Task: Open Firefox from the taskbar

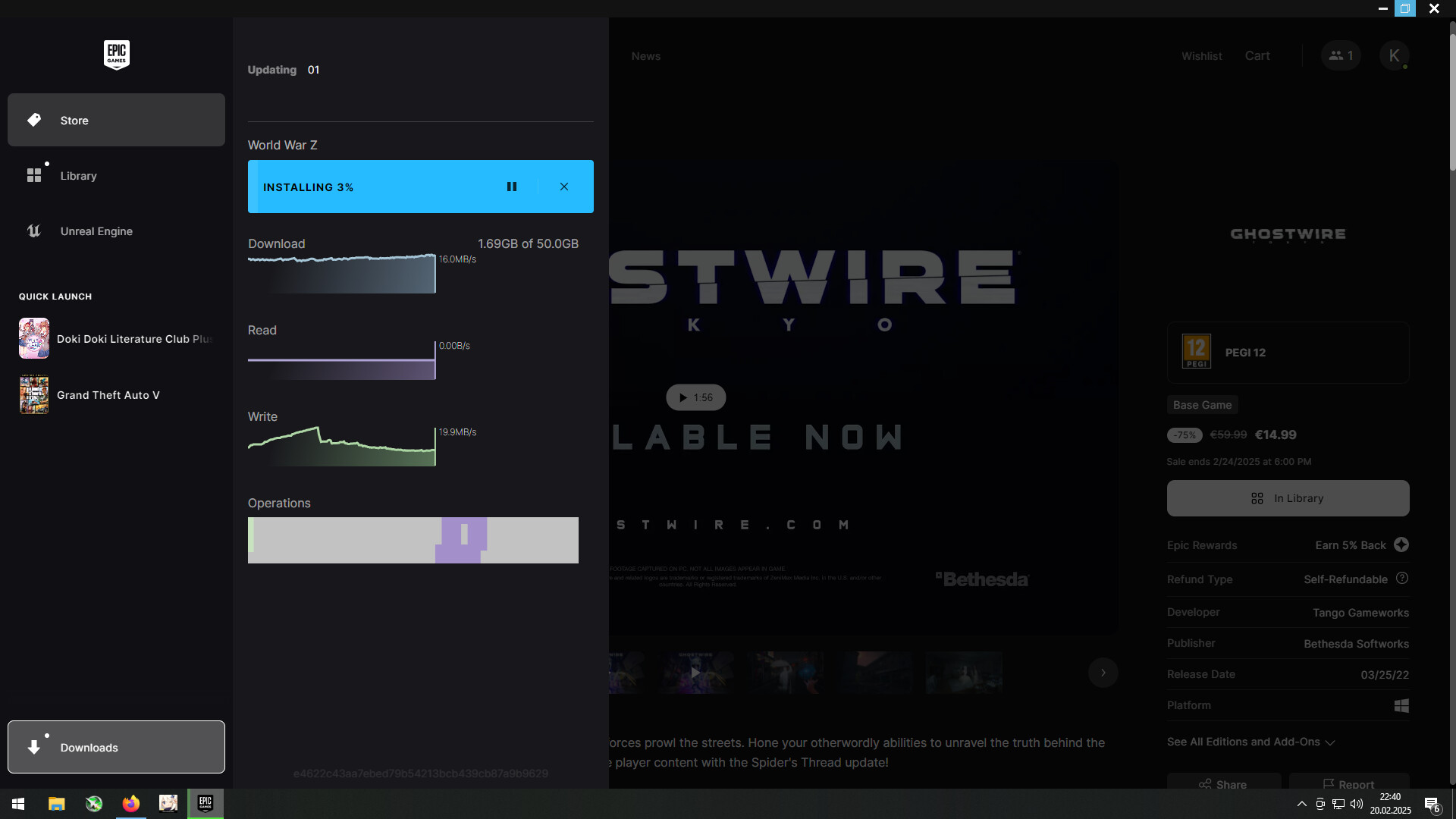Action: tap(131, 803)
